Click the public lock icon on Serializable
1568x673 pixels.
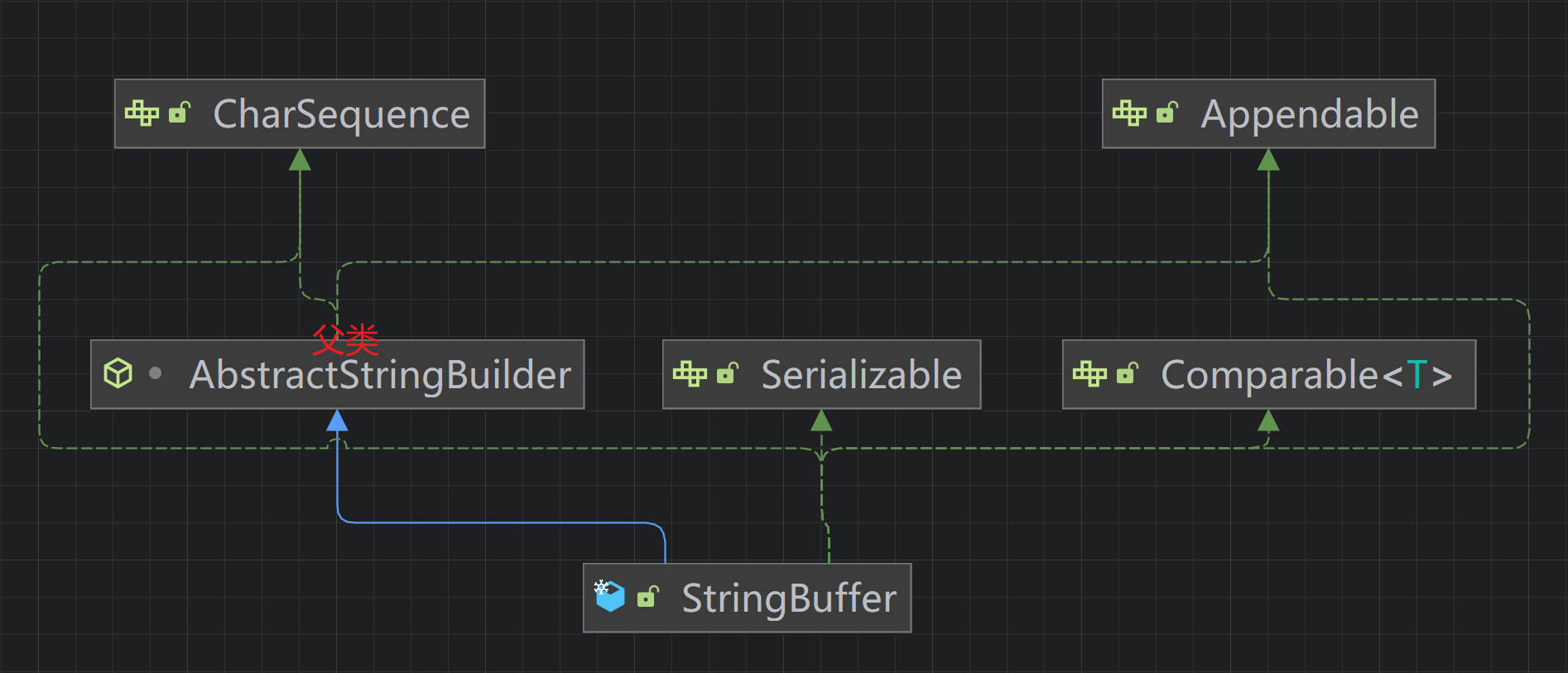[x=727, y=373]
